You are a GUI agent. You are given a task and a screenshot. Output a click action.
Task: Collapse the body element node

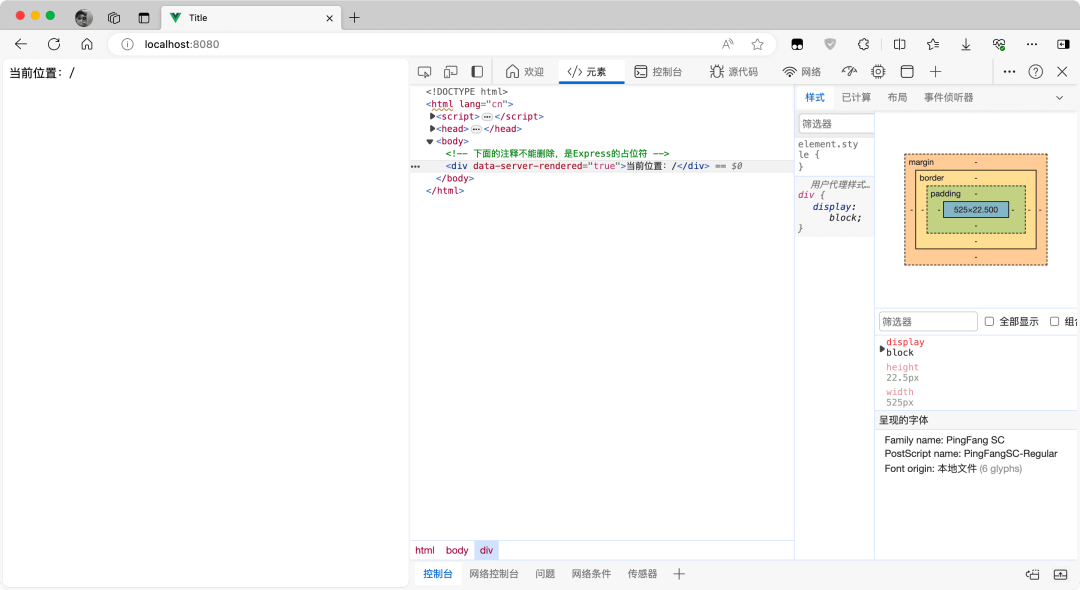430,141
